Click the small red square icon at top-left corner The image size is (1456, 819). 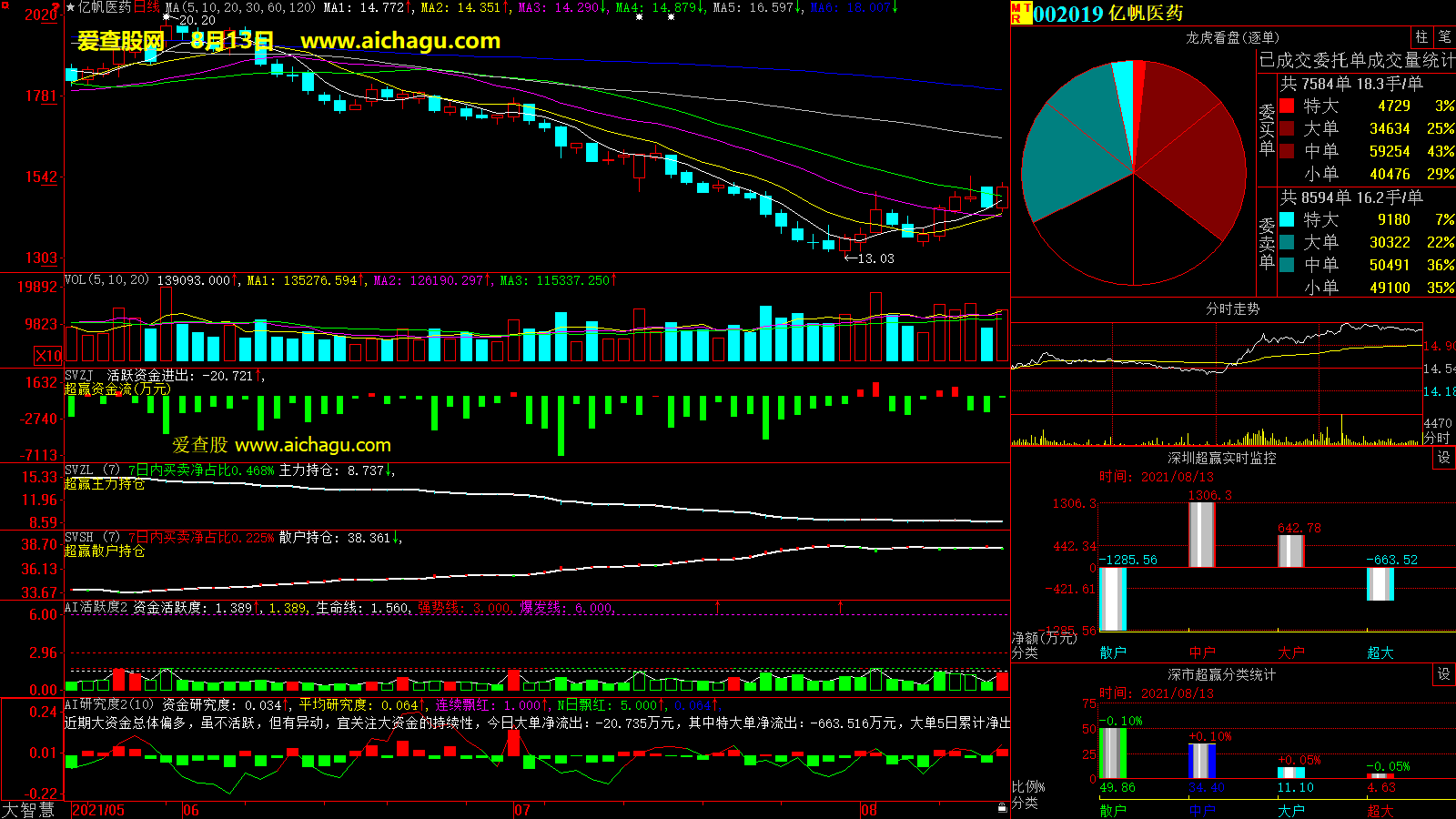[5, 5]
